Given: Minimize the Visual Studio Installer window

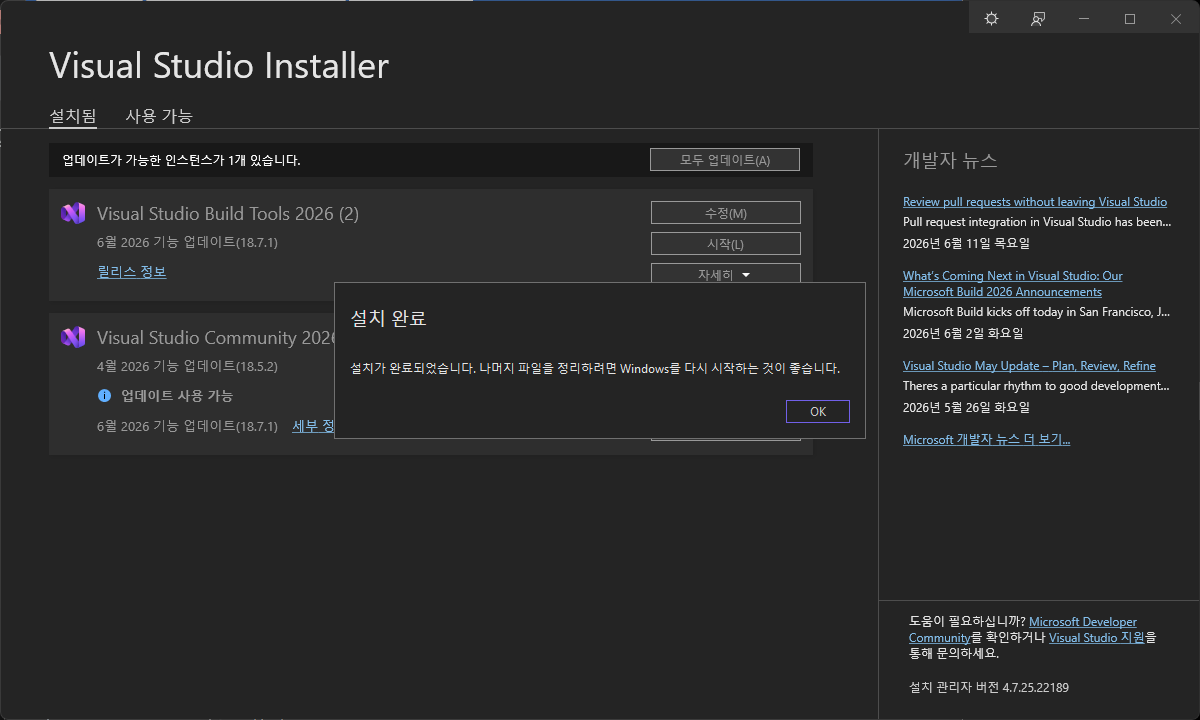Looking at the screenshot, I should click(x=1084, y=19).
